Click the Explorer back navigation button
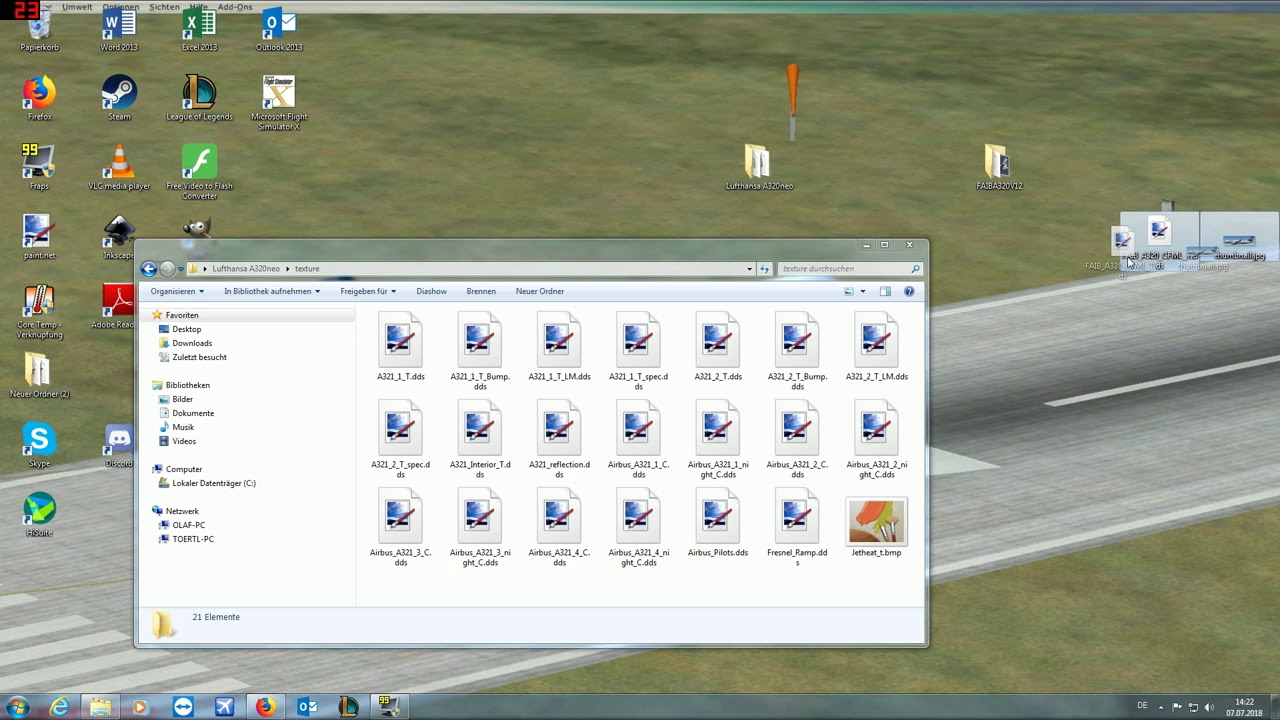The image size is (1280, 720). [148, 268]
